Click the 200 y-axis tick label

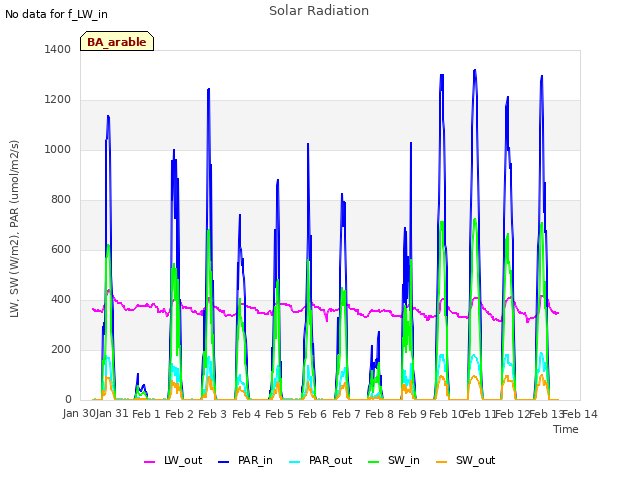[61, 349]
